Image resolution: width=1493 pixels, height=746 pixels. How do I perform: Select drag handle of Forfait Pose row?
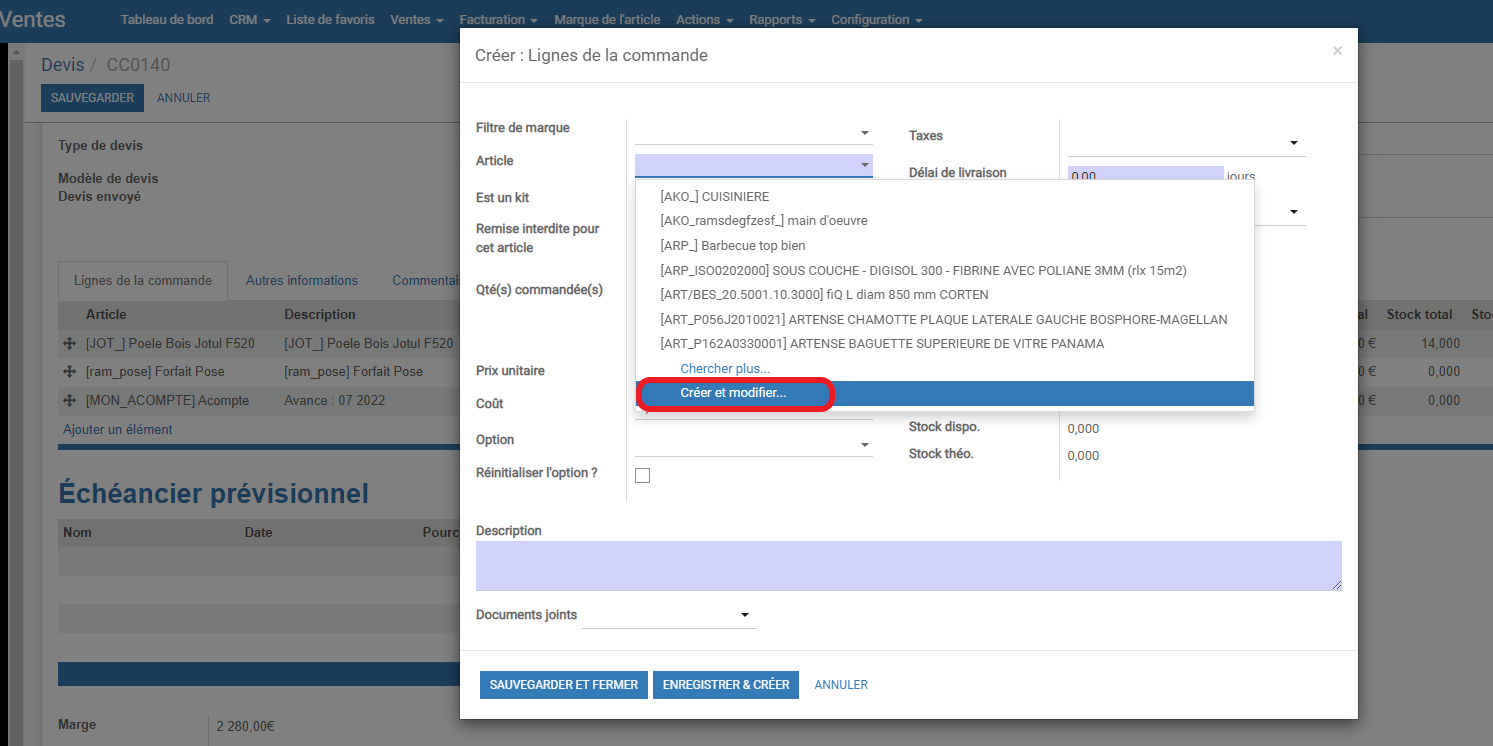pyautogui.click(x=70, y=371)
